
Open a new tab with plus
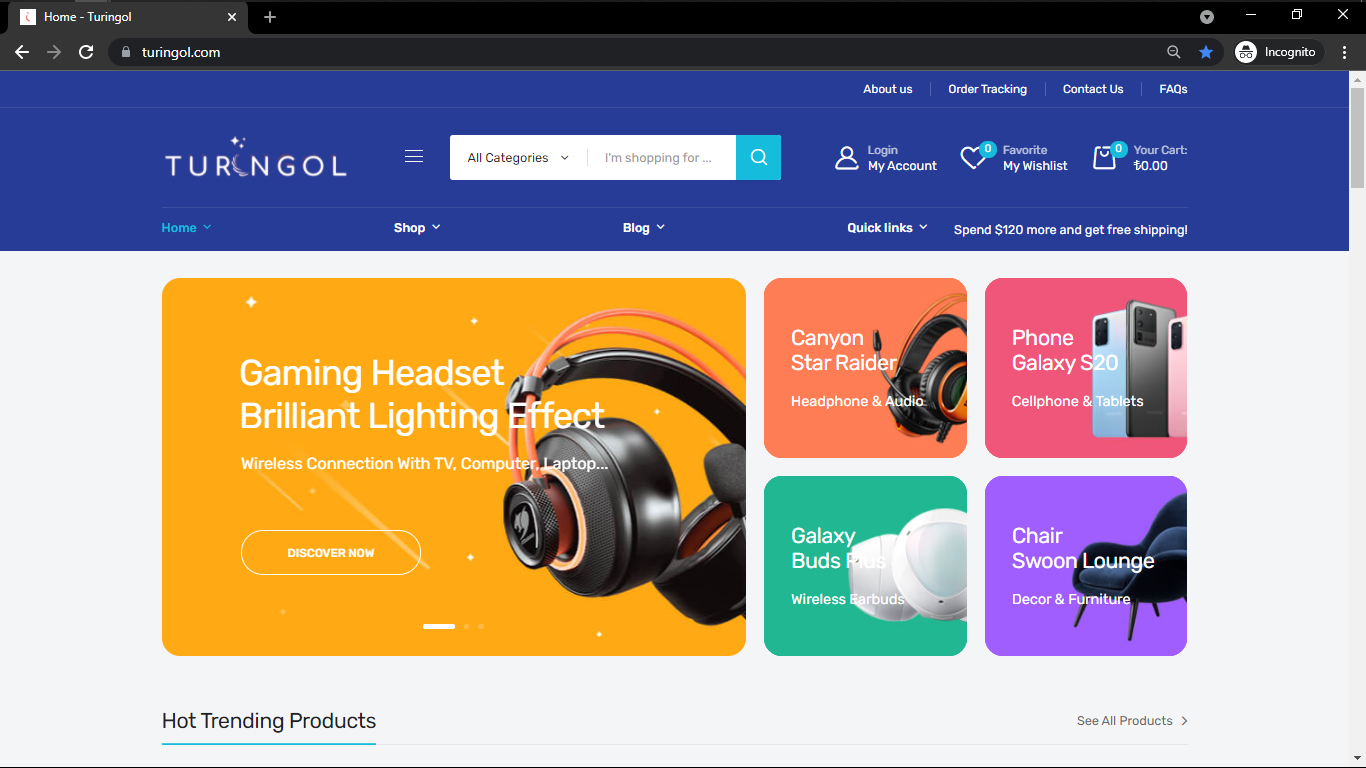coord(270,17)
